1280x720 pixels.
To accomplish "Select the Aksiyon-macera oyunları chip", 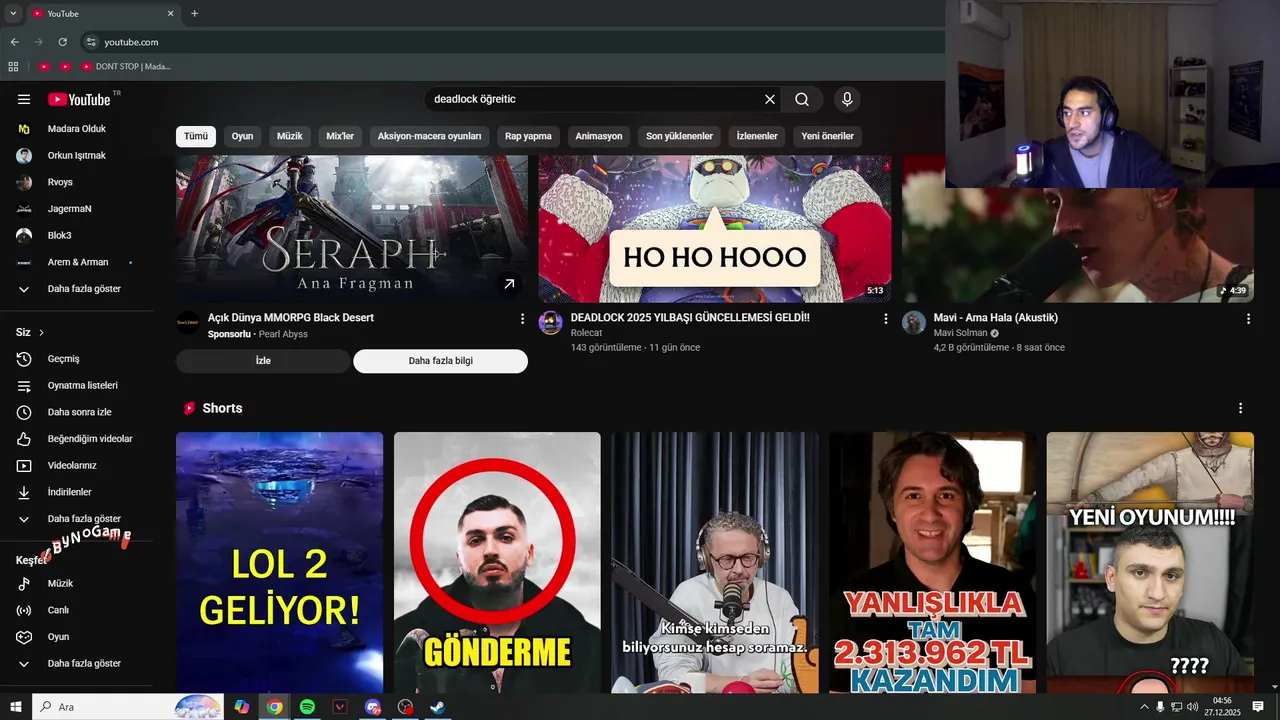I will [430, 136].
